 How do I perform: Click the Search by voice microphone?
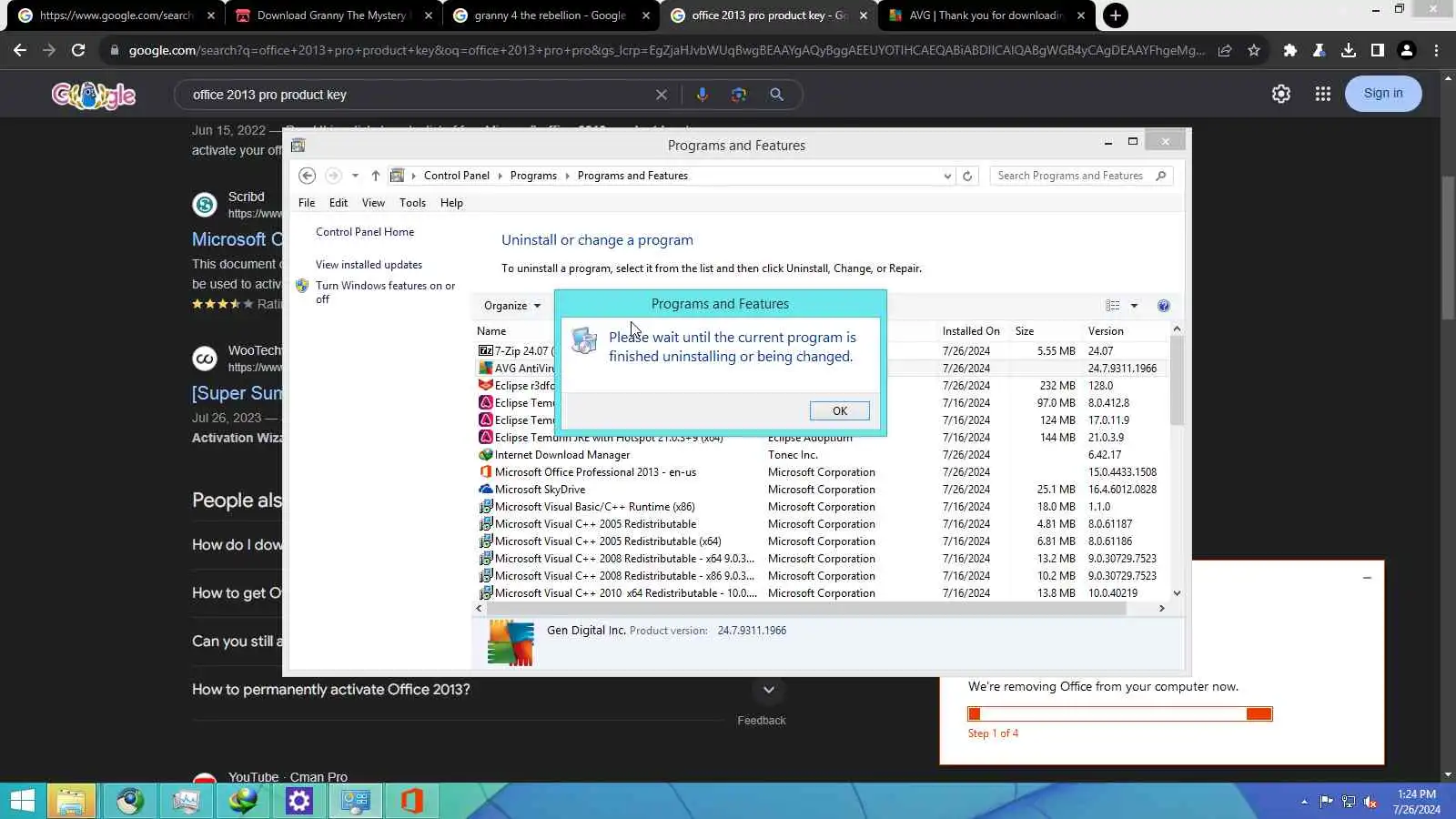coord(702,95)
